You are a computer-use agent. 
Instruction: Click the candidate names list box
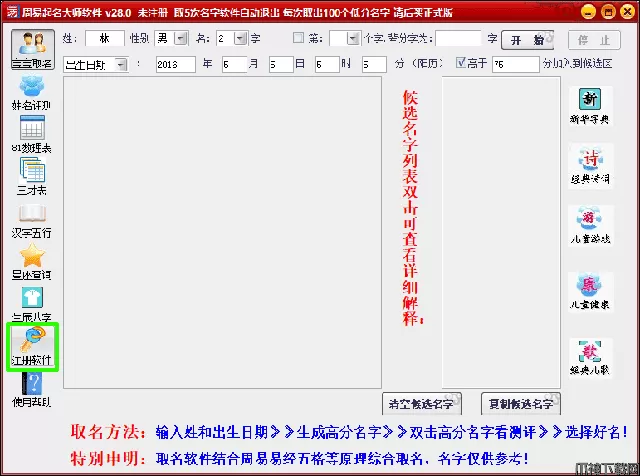[501, 232]
